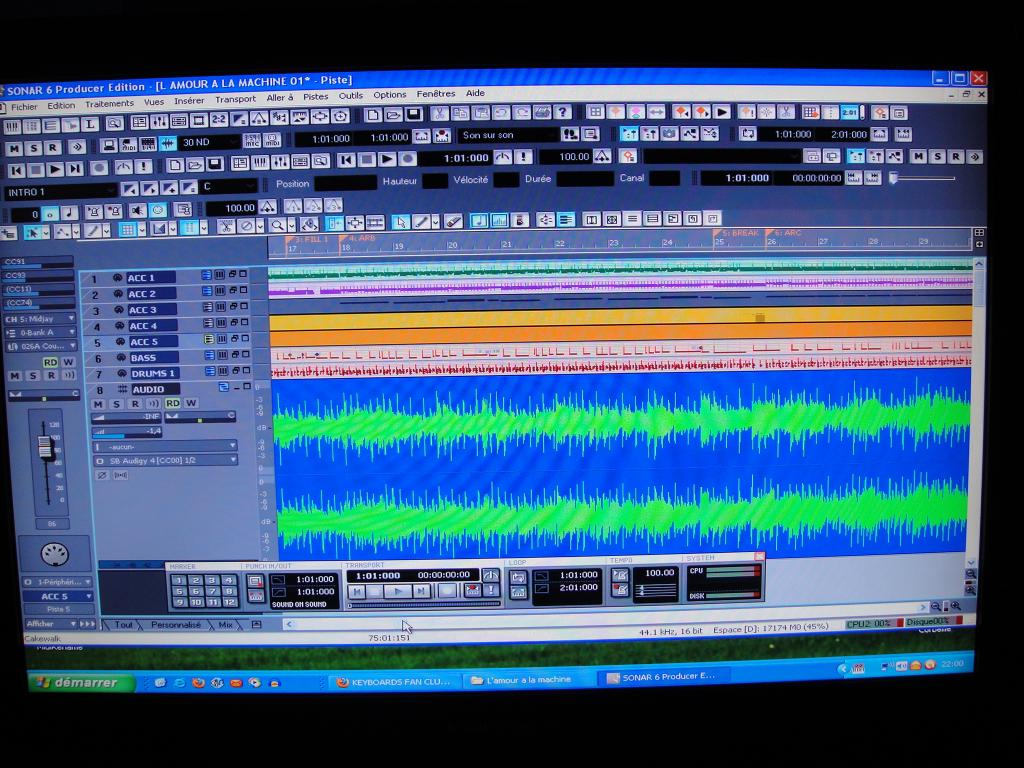The width and height of the screenshot is (1024, 768).
Task: Open the Fichier menu
Action: [24, 106]
